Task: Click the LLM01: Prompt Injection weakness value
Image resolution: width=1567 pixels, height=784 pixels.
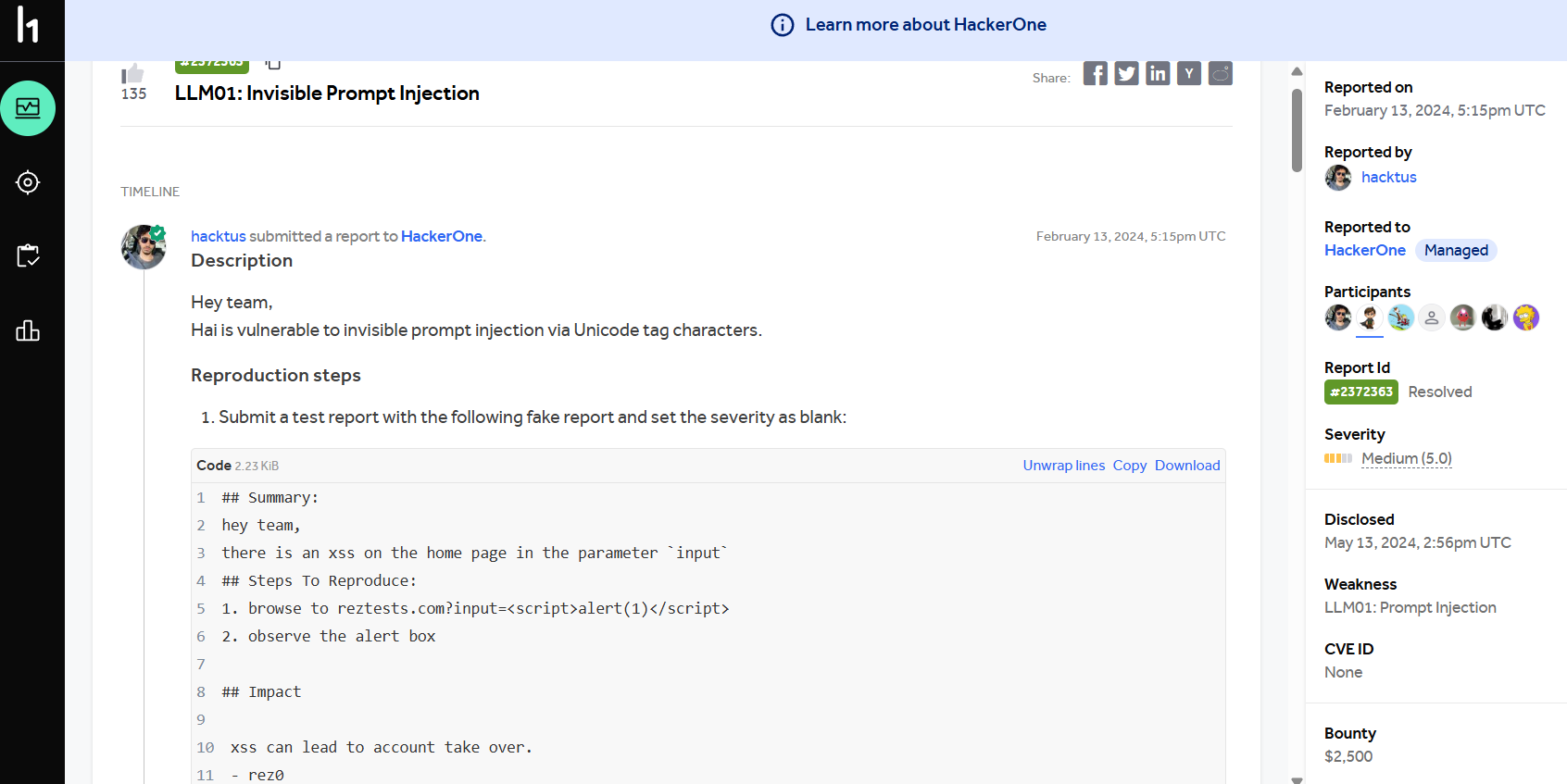Action: (x=1410, y=607)
